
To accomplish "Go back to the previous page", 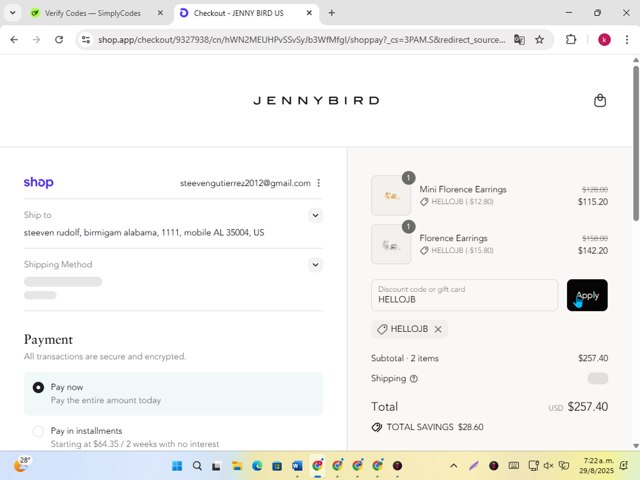I will click(x=14, y=40).
